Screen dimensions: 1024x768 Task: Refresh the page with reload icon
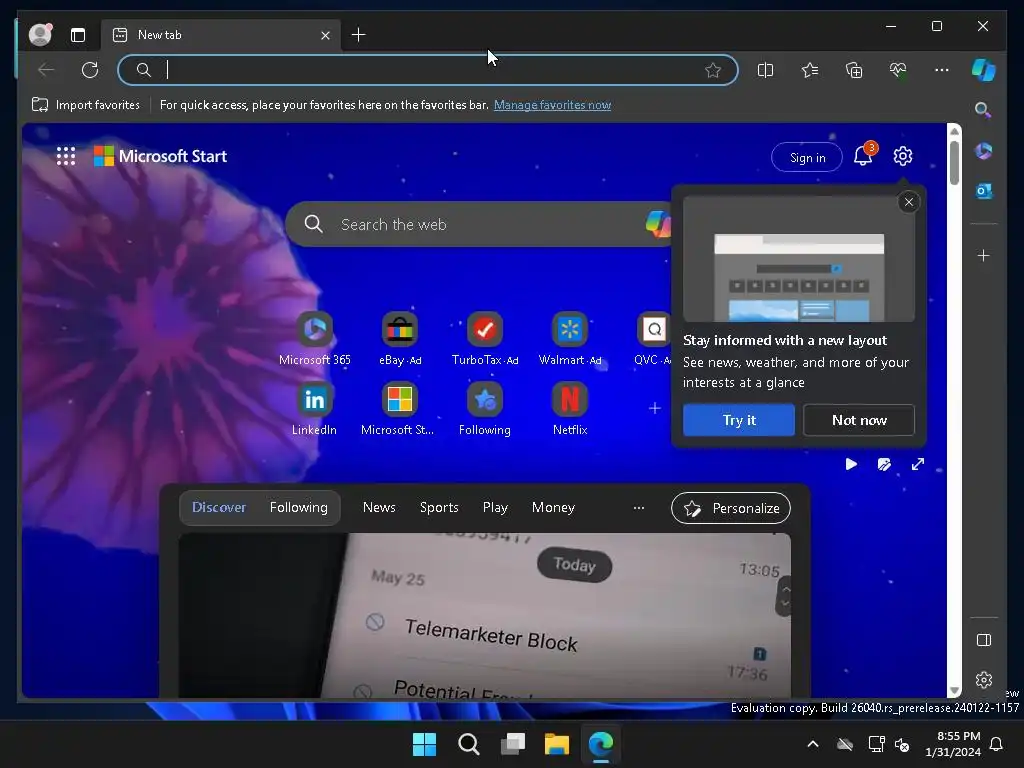[90, 70]
